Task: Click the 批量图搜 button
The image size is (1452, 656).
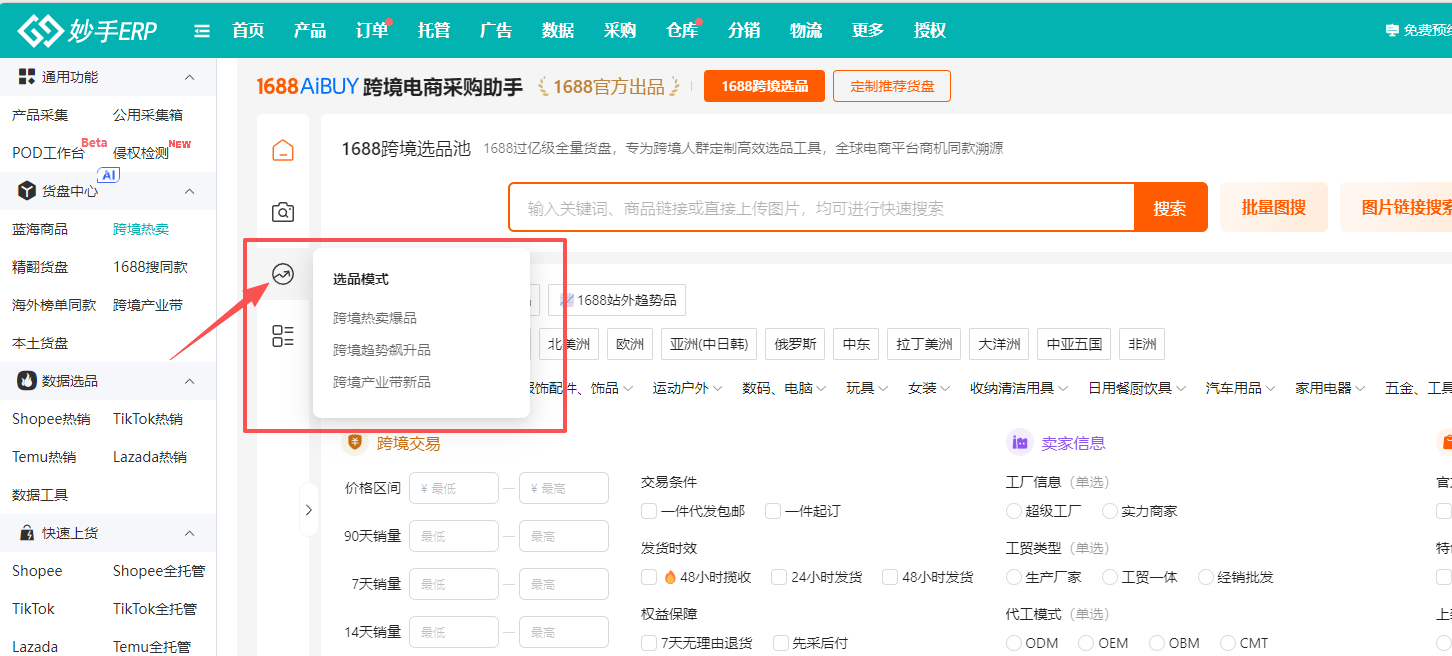Action: 1273,208
